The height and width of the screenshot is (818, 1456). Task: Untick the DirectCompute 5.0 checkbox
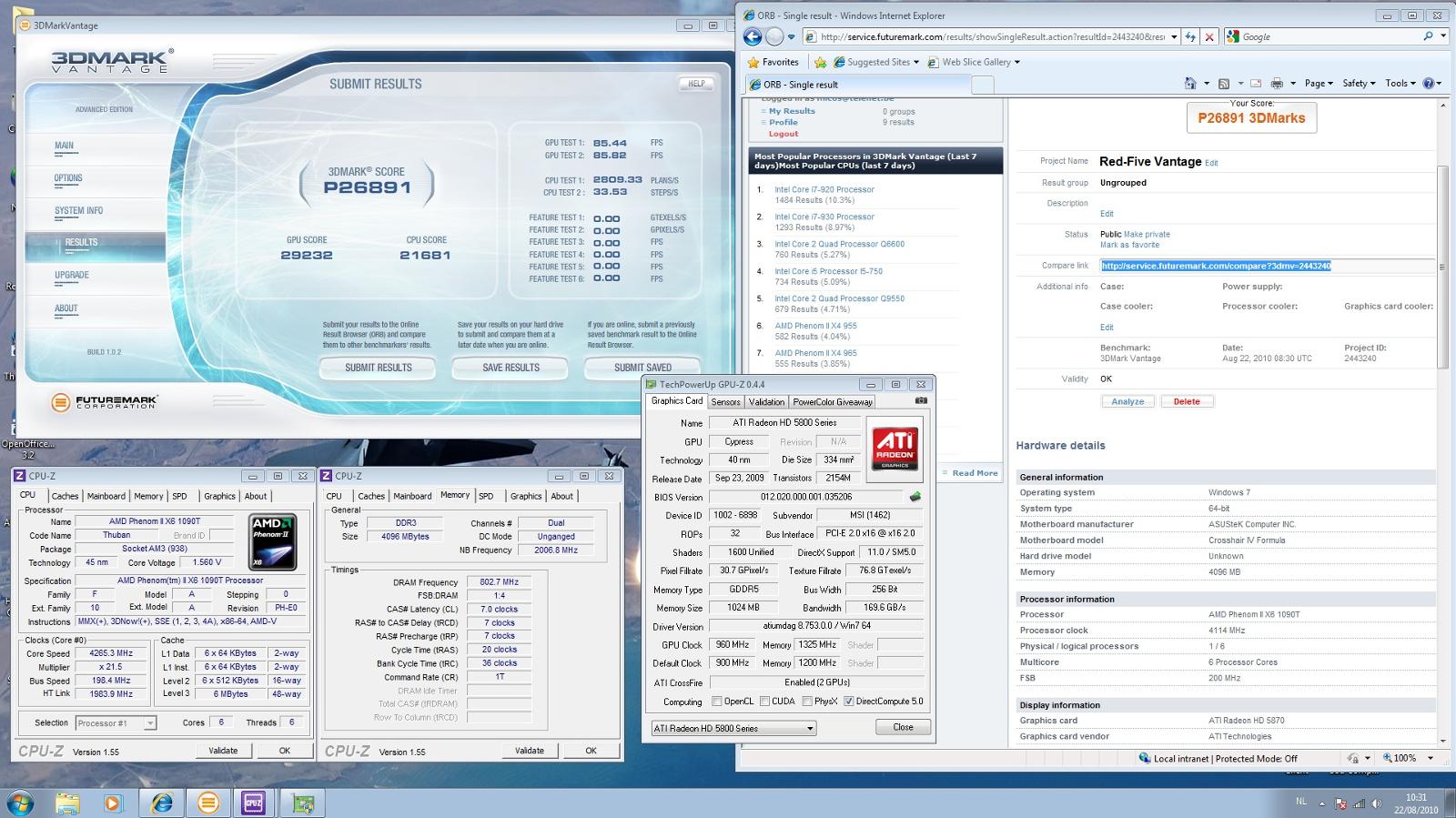[849, 702]
